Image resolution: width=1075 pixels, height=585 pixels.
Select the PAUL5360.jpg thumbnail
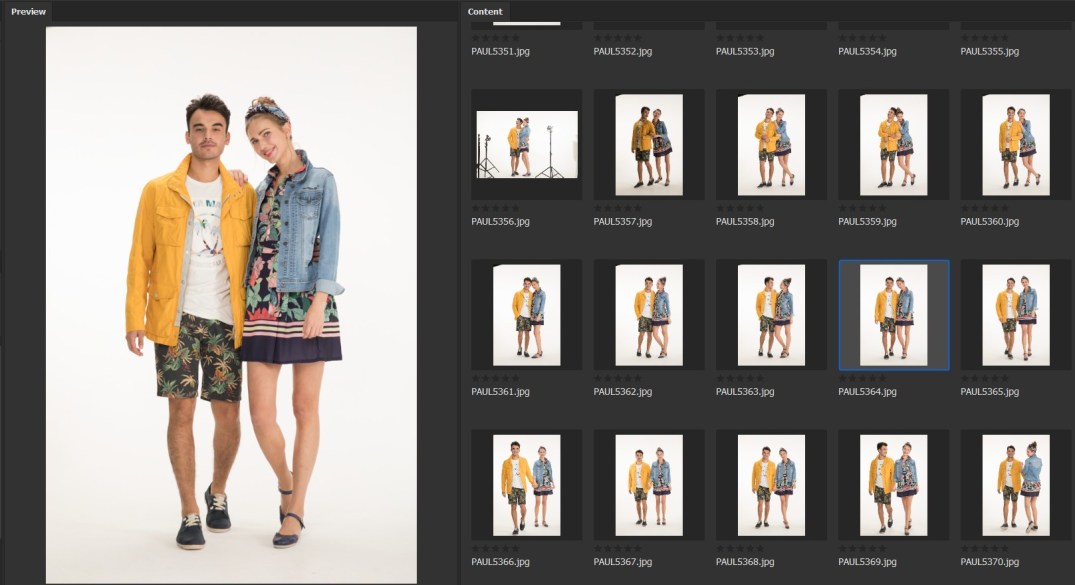click(1016, 144)
